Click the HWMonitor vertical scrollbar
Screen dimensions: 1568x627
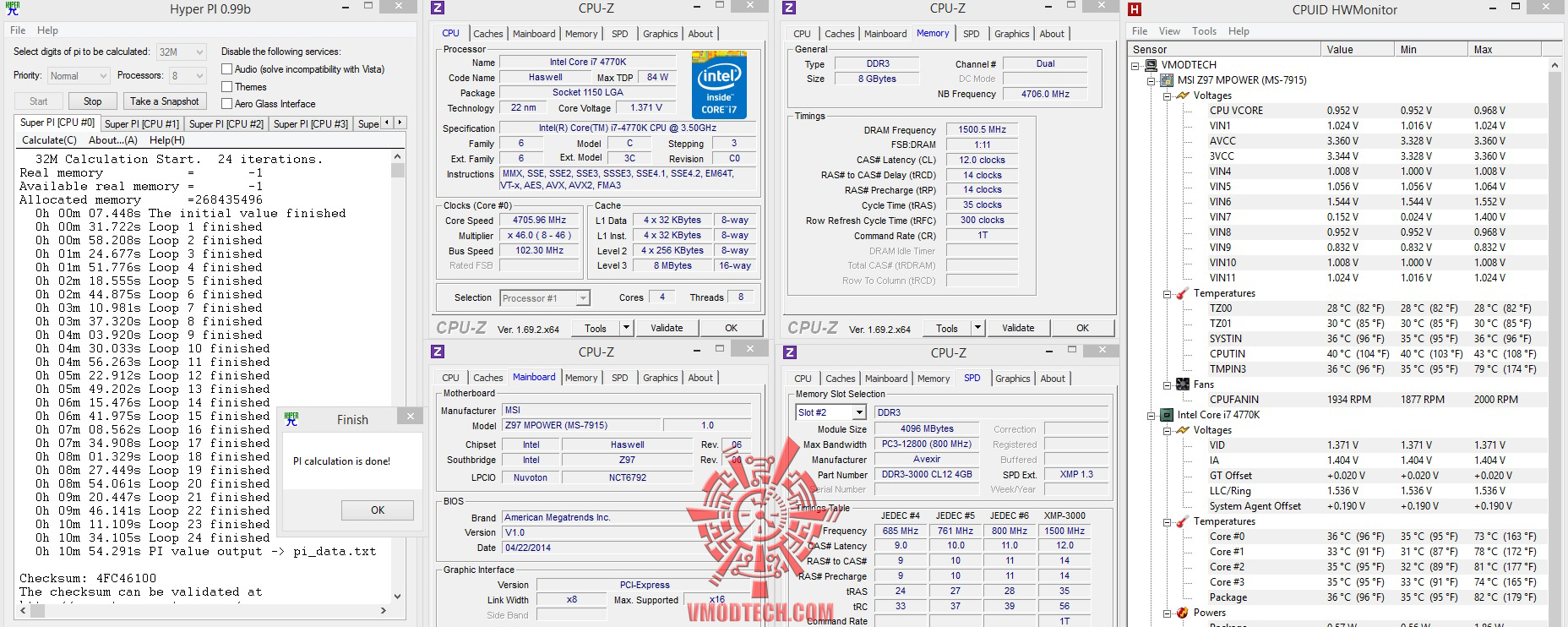click(x=1554, y=341)
